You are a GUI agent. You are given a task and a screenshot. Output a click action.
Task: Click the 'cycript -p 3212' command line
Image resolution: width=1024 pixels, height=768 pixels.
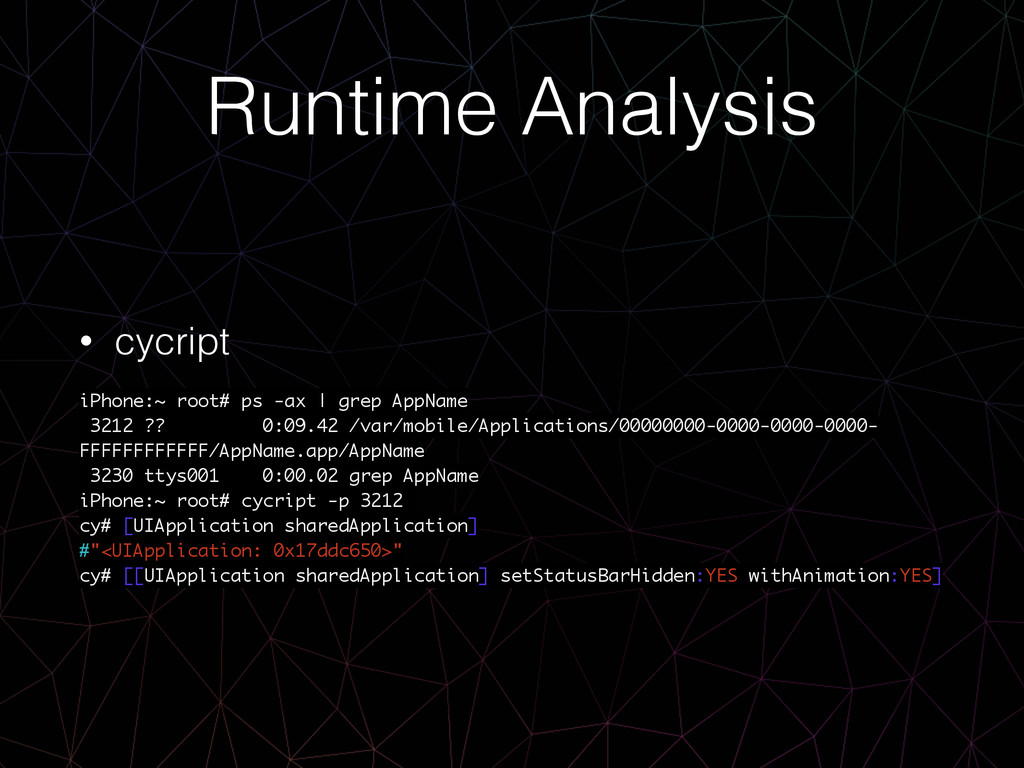[x=241, y=501]
